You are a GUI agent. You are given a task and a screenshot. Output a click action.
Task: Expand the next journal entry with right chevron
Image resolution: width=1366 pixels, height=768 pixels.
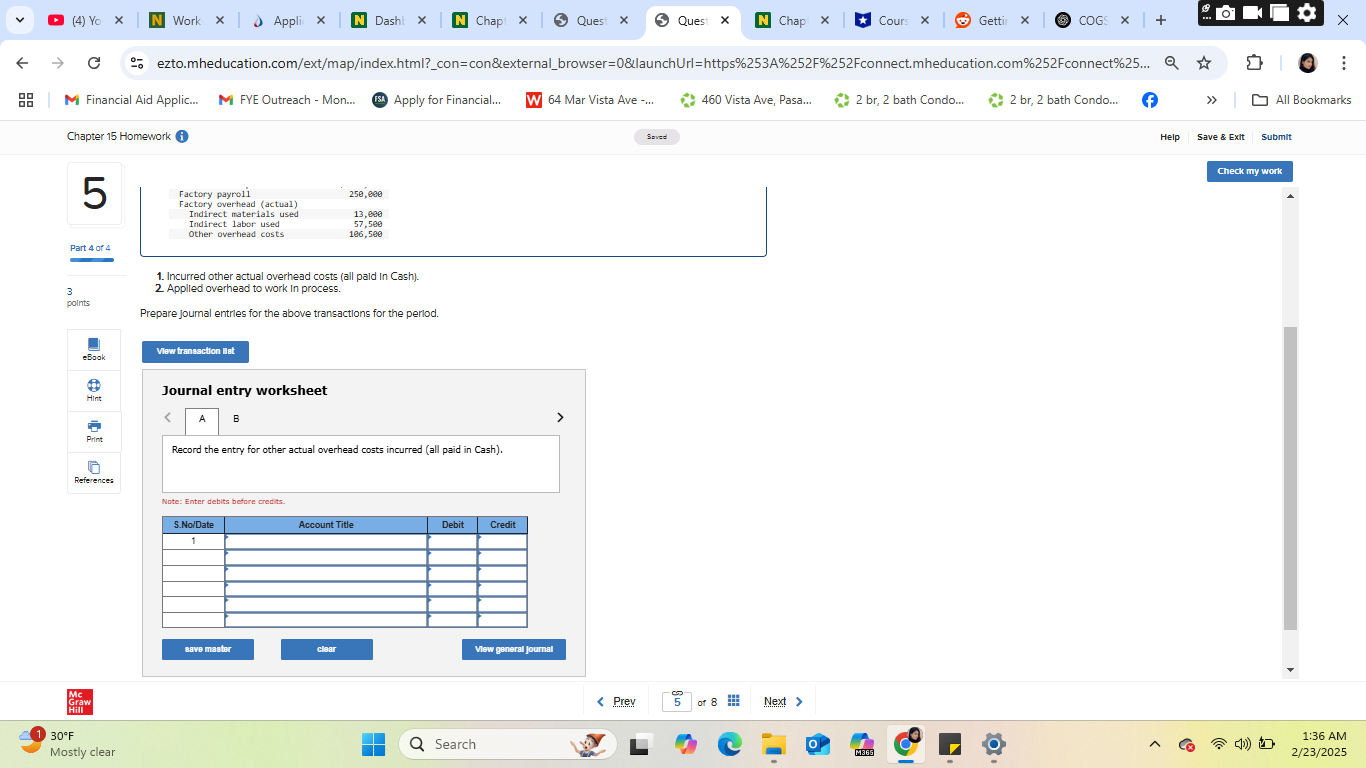pyautogui.click(x=560, y=417)
